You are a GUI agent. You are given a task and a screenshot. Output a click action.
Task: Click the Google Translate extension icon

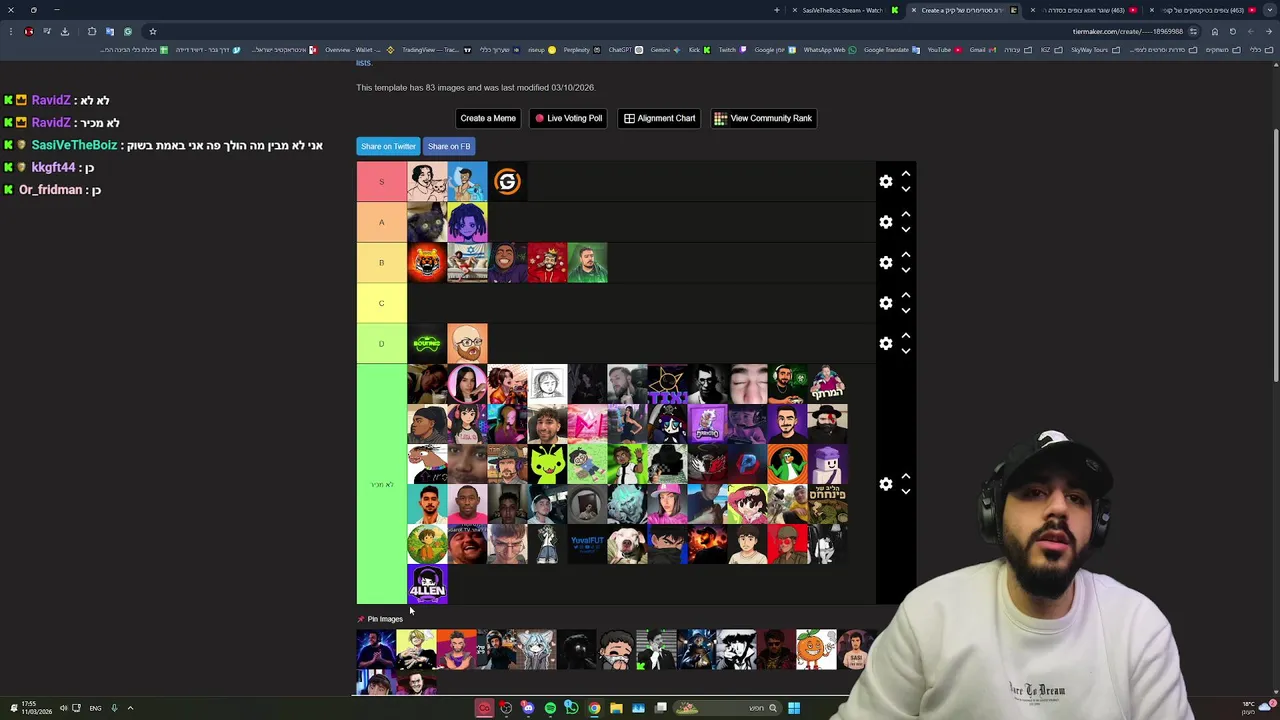point(110,31)
